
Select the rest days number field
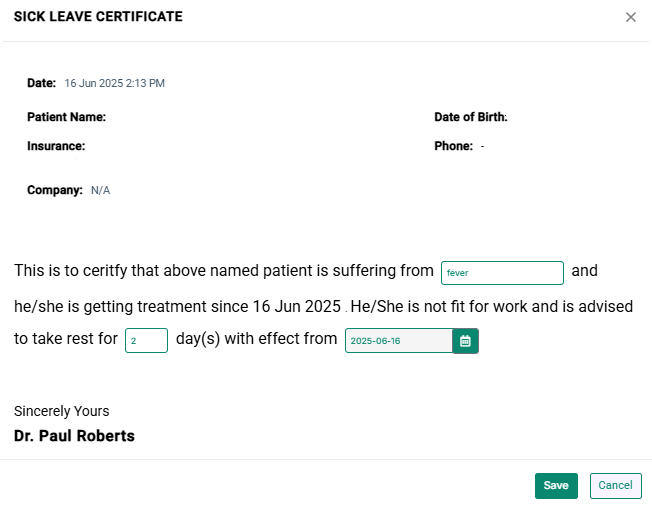click(x=146, y=340)
